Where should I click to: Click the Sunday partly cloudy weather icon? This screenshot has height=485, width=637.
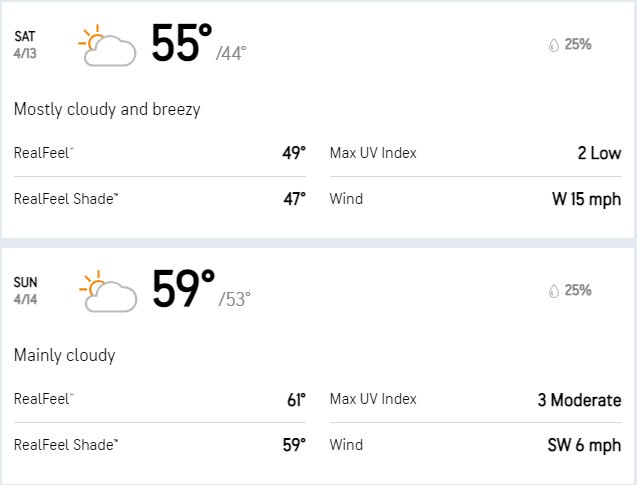pos(108,291)
